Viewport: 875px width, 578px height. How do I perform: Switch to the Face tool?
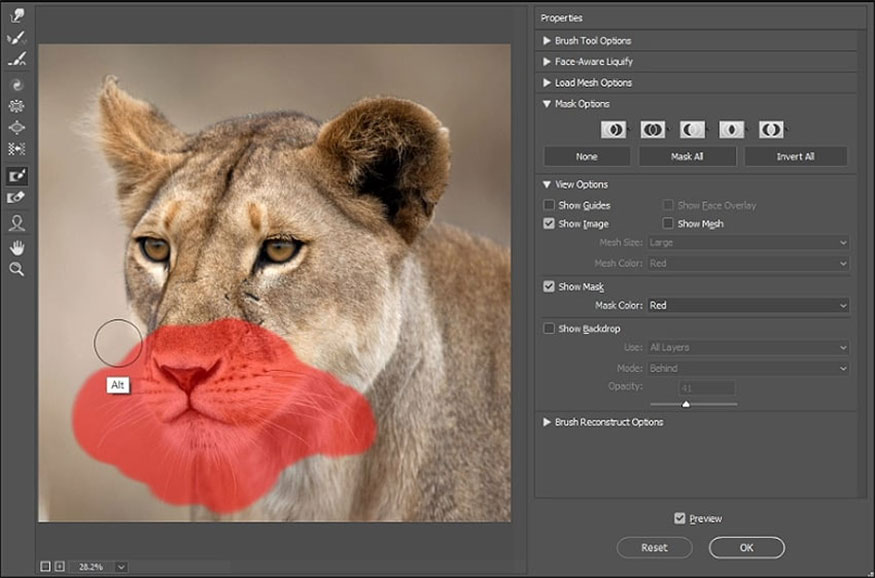coord(16,223)
